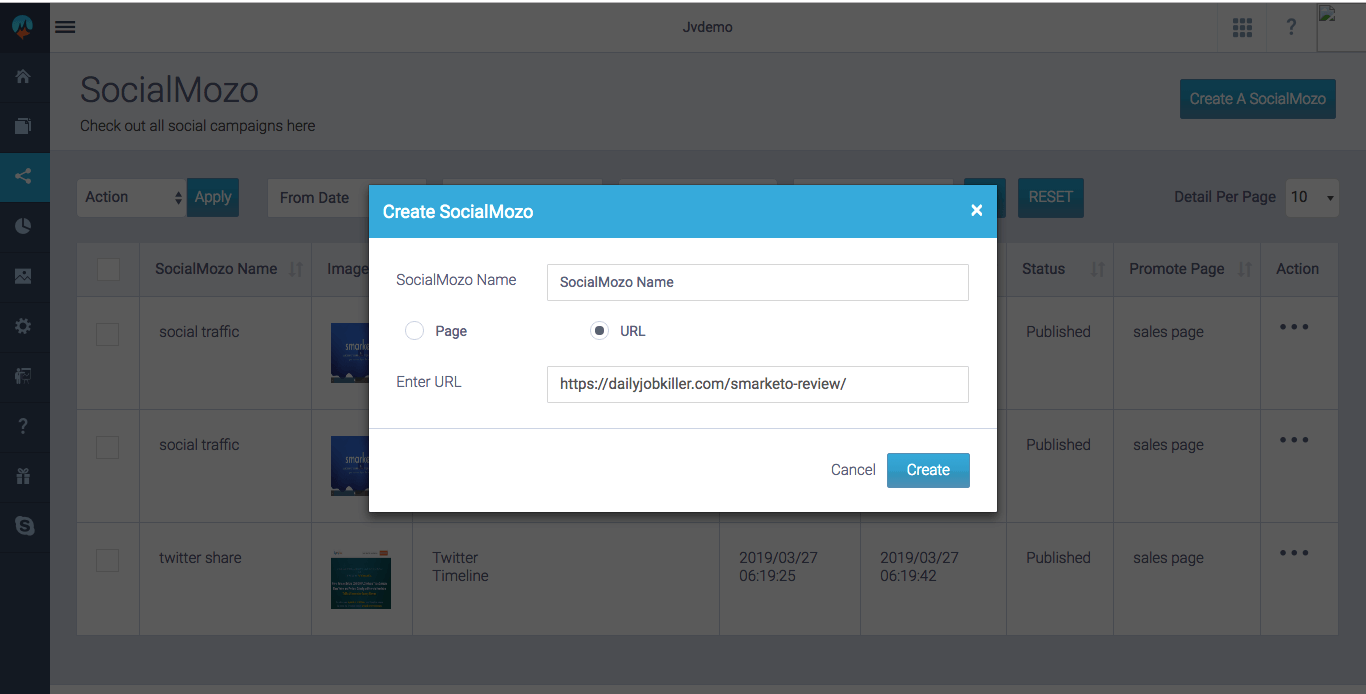Open the profile picture in top bar

[1341, 26]
